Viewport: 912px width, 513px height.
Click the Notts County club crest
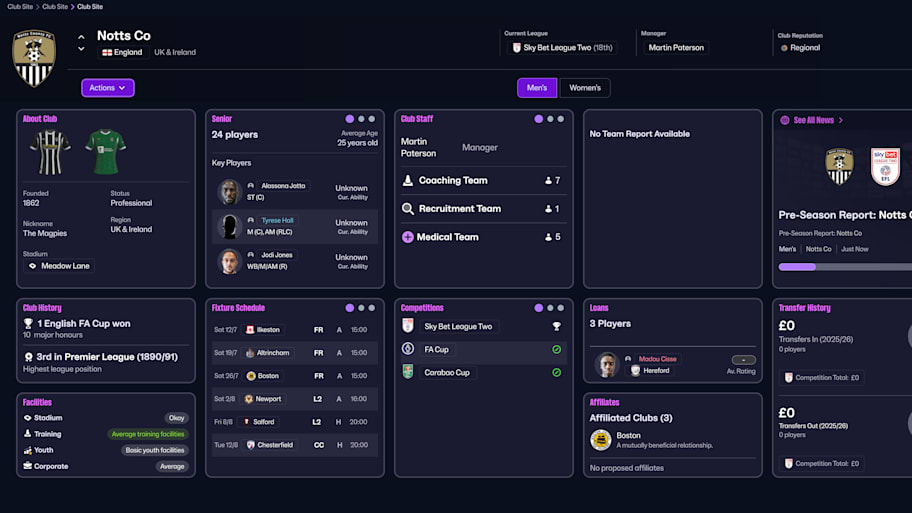(34, 57)
